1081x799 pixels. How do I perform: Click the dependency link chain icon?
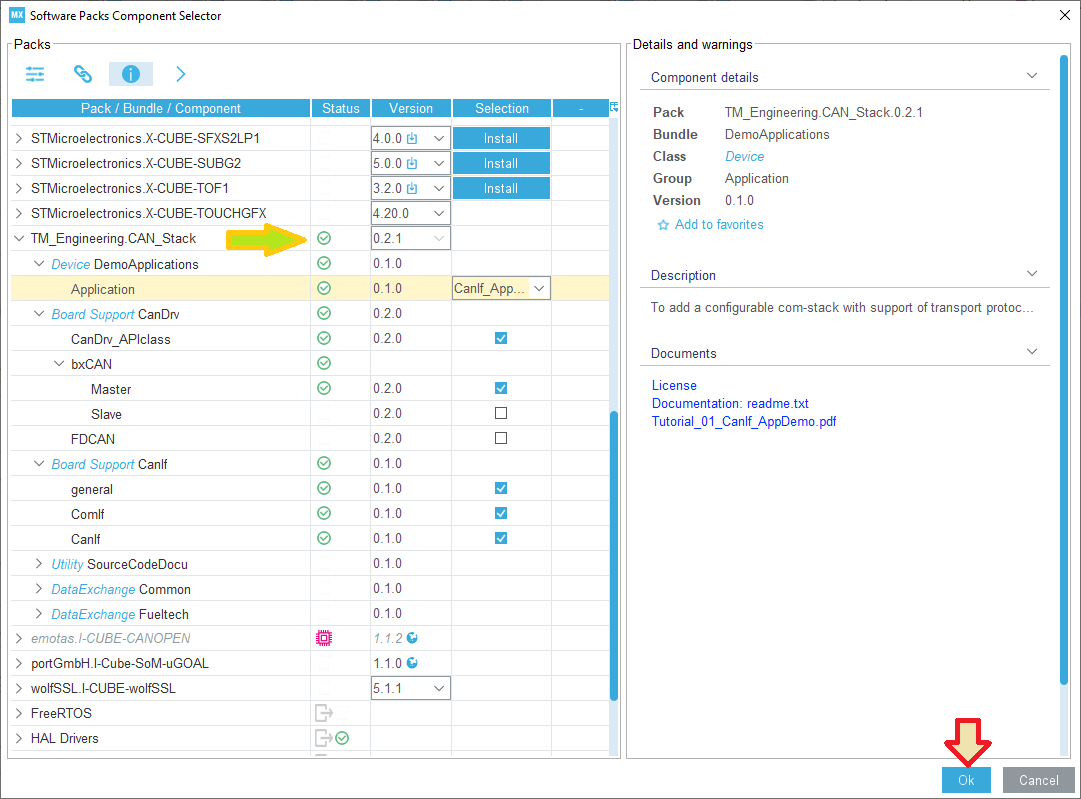(83, 74)
